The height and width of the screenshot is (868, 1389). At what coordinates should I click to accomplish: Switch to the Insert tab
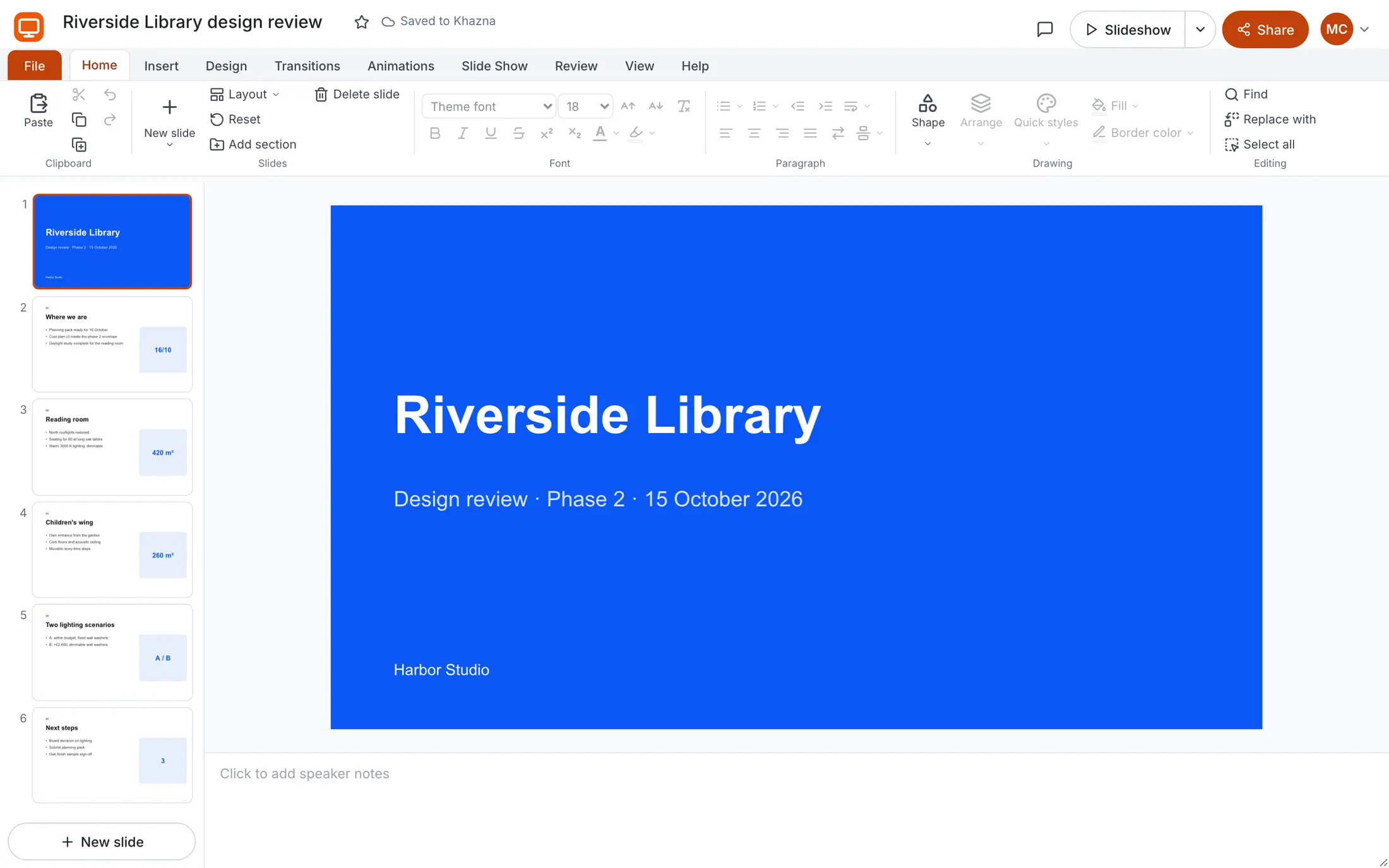pyautogui.click(x=161, y=66)
